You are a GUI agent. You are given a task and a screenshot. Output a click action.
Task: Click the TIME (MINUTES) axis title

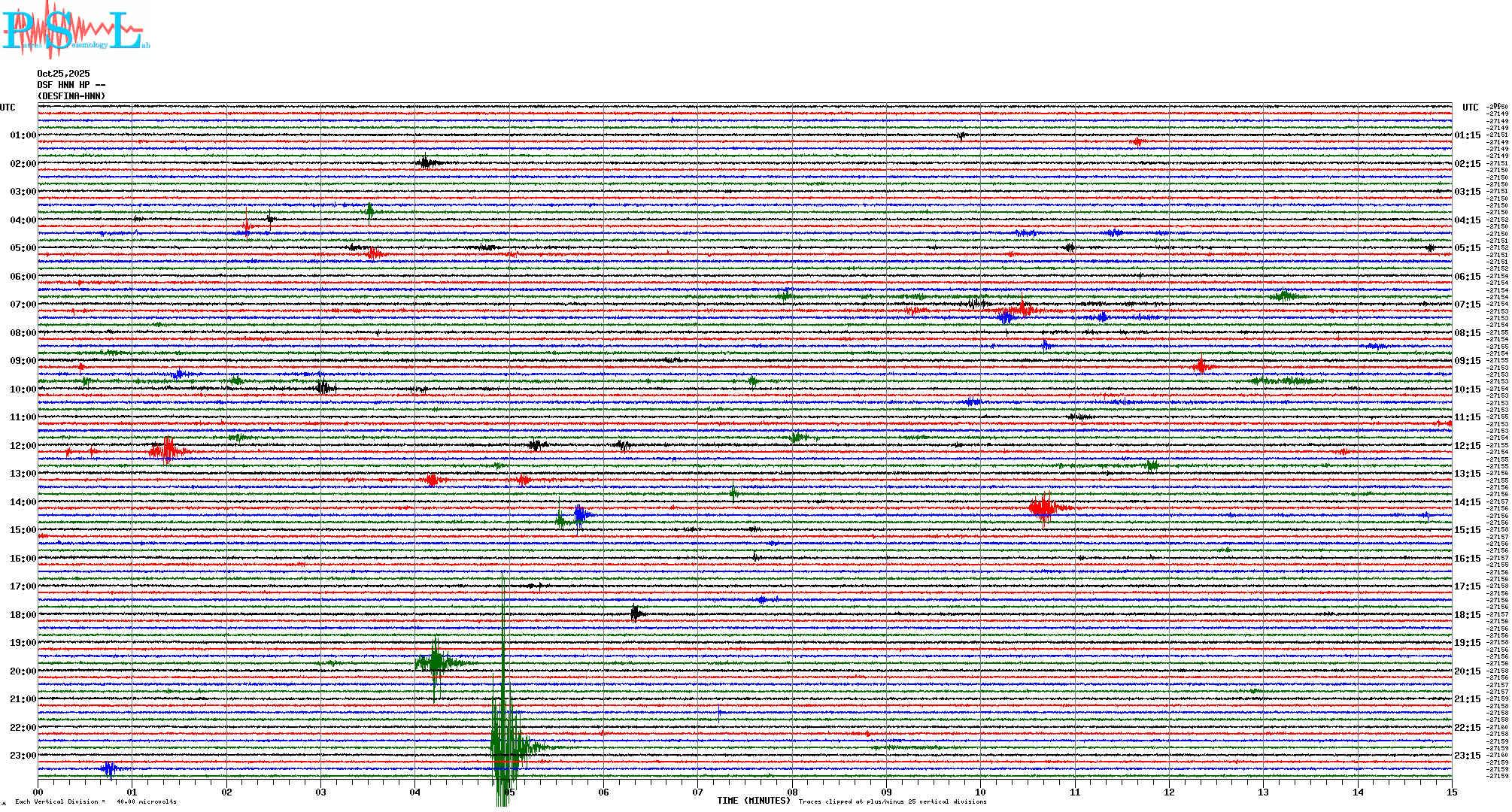(x=753, y=801)
